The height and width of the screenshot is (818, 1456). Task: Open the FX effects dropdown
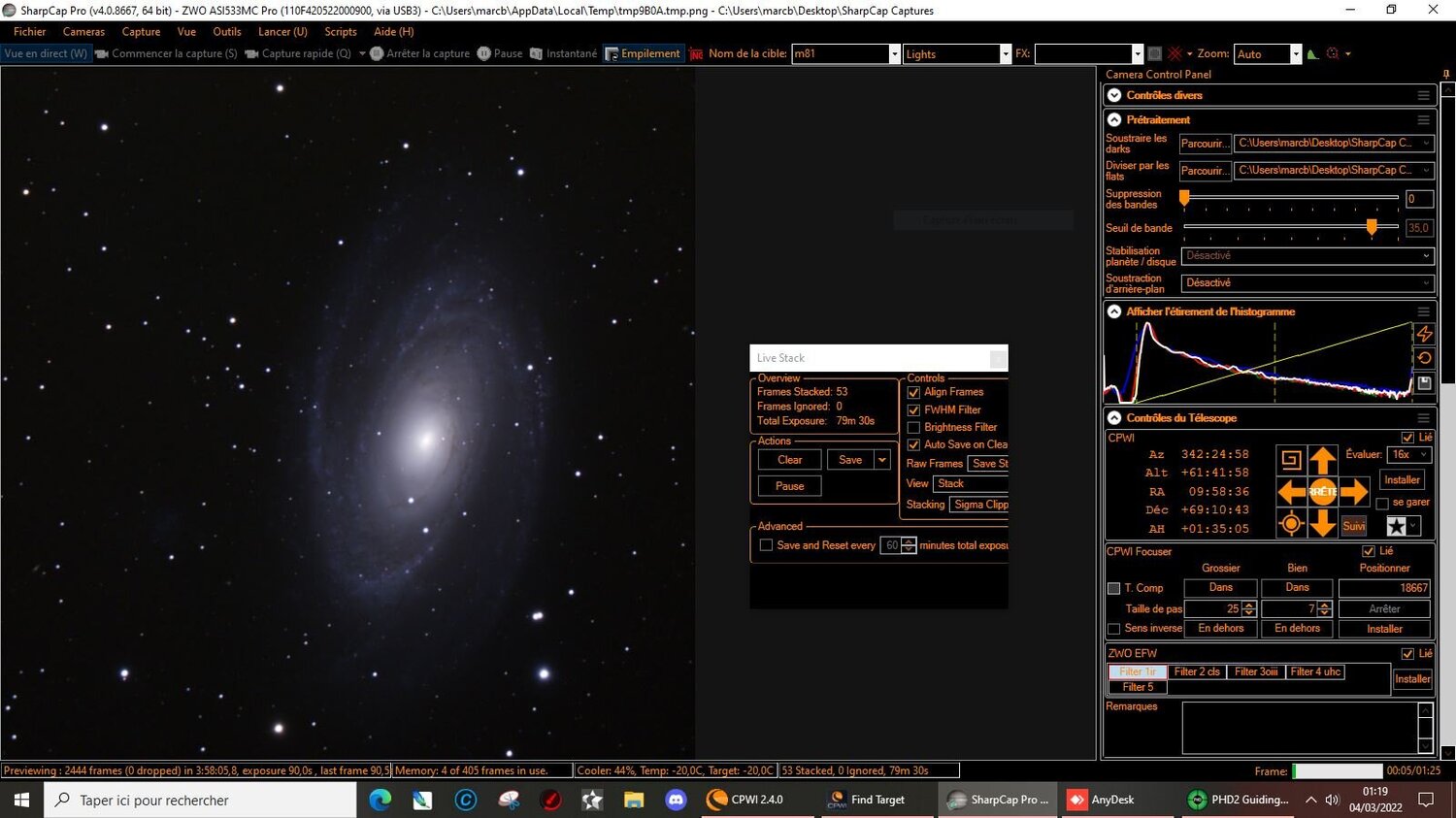1137,54
